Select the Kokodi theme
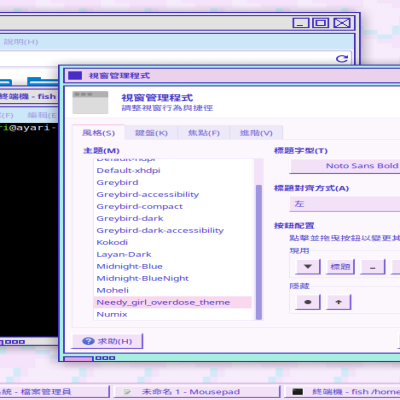The height and width of the screenshot is (400, 400). [173, 242]
